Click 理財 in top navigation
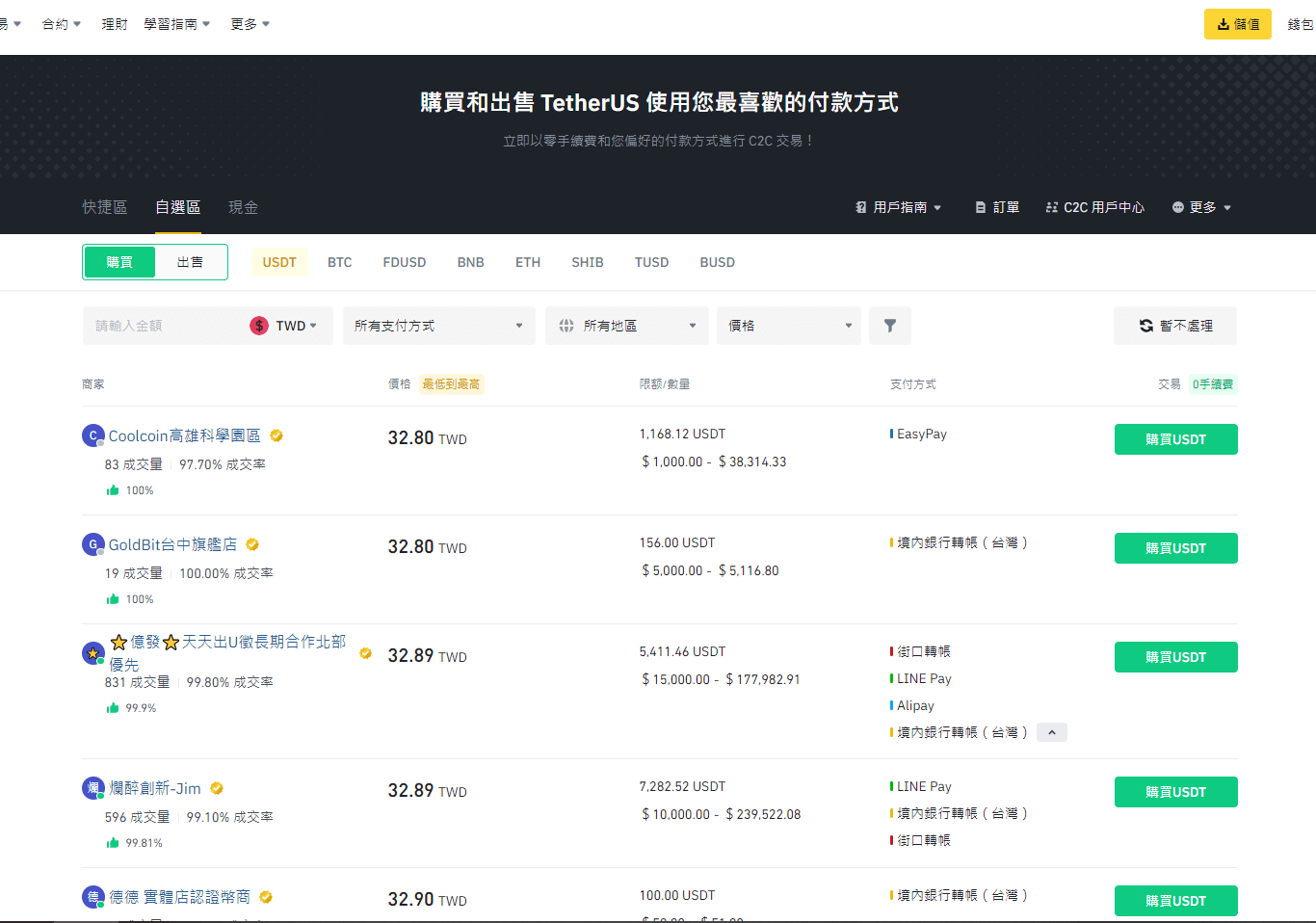1316x923 pixels. 115,24
